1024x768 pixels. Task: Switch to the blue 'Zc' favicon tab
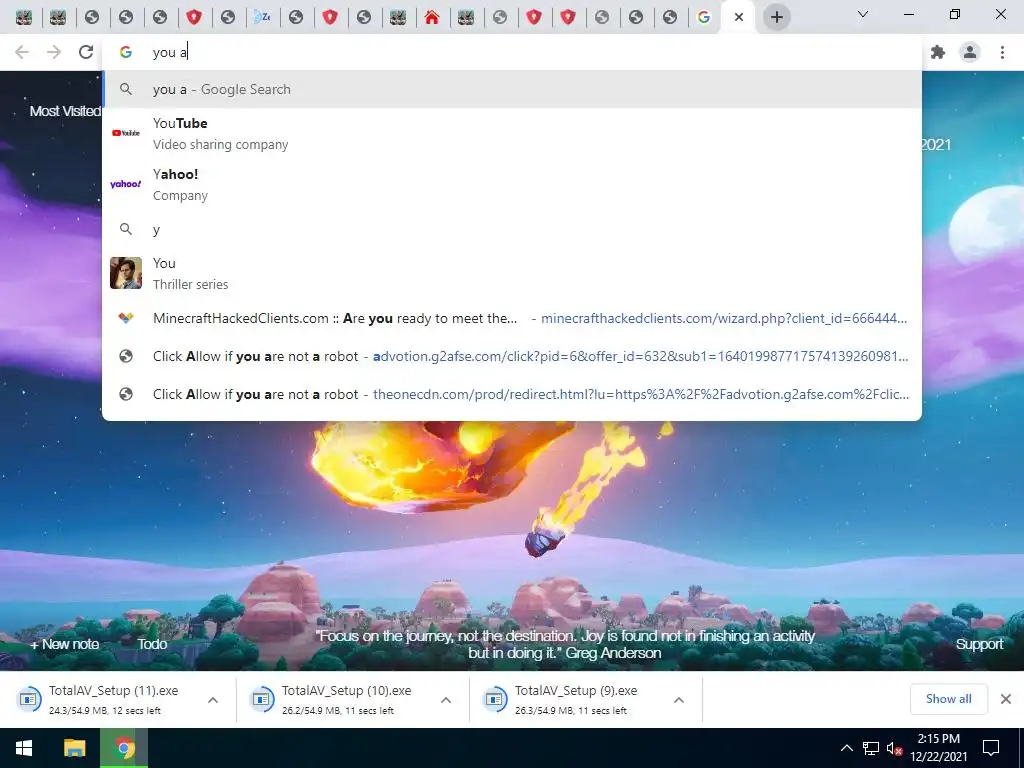point(262,18)
